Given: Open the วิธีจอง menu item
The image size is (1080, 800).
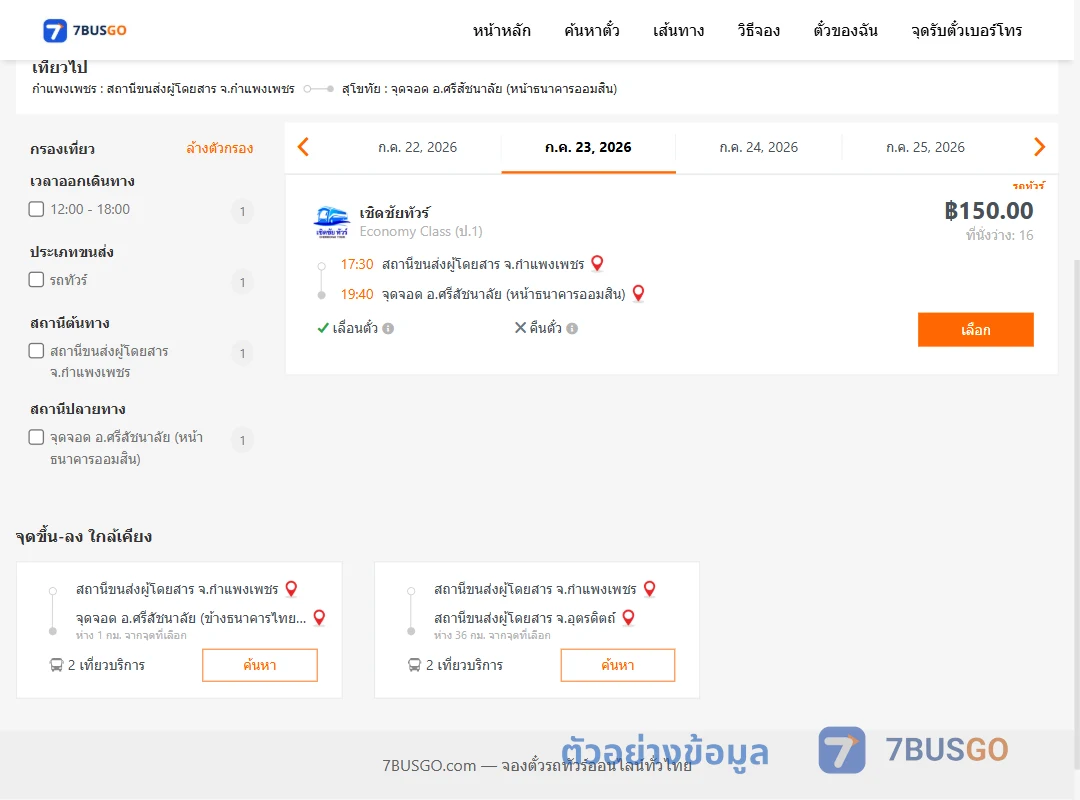Looking at the screenshot, I should click(x=758, y=30).
